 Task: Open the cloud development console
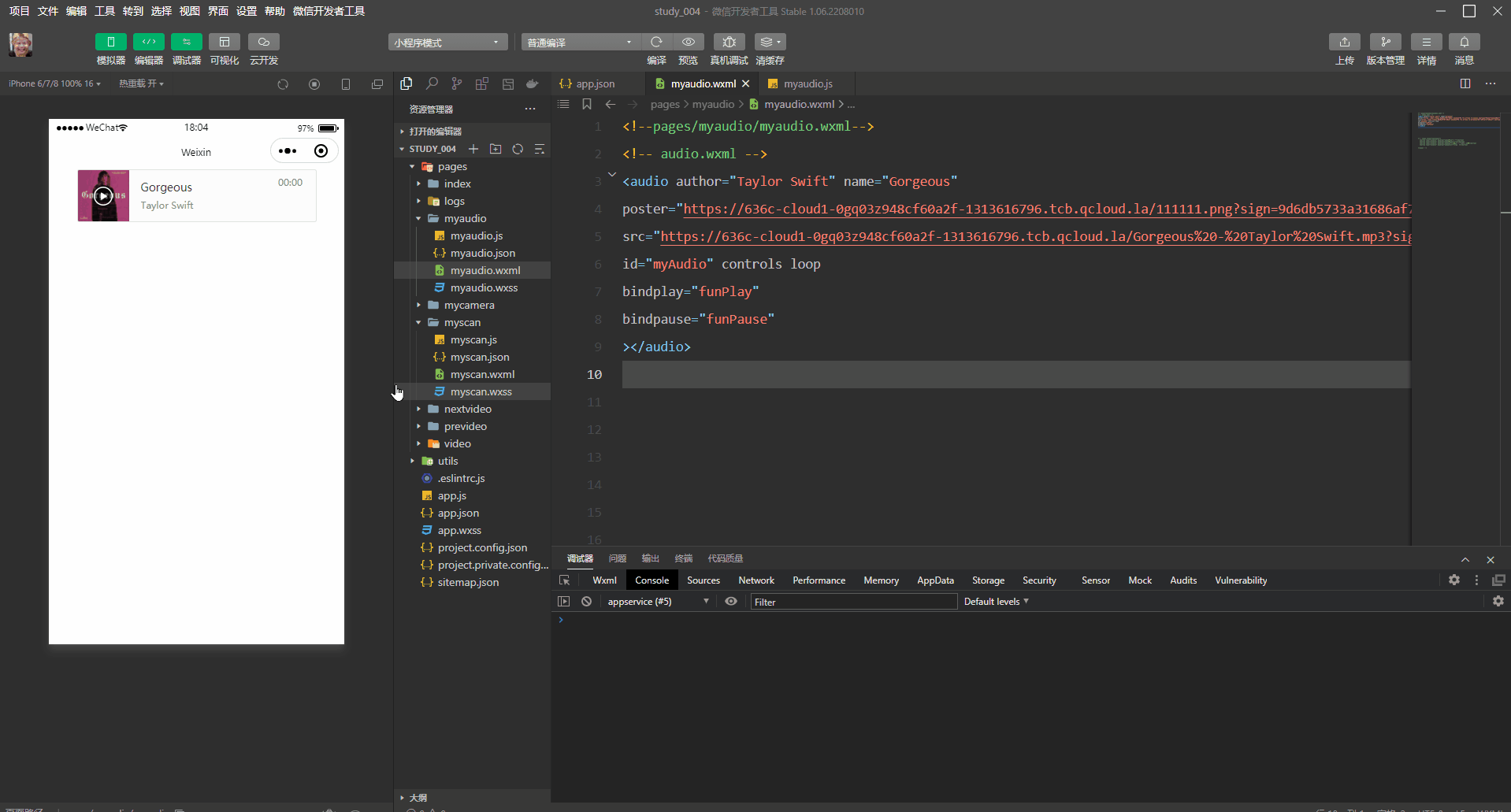[264, 42]
